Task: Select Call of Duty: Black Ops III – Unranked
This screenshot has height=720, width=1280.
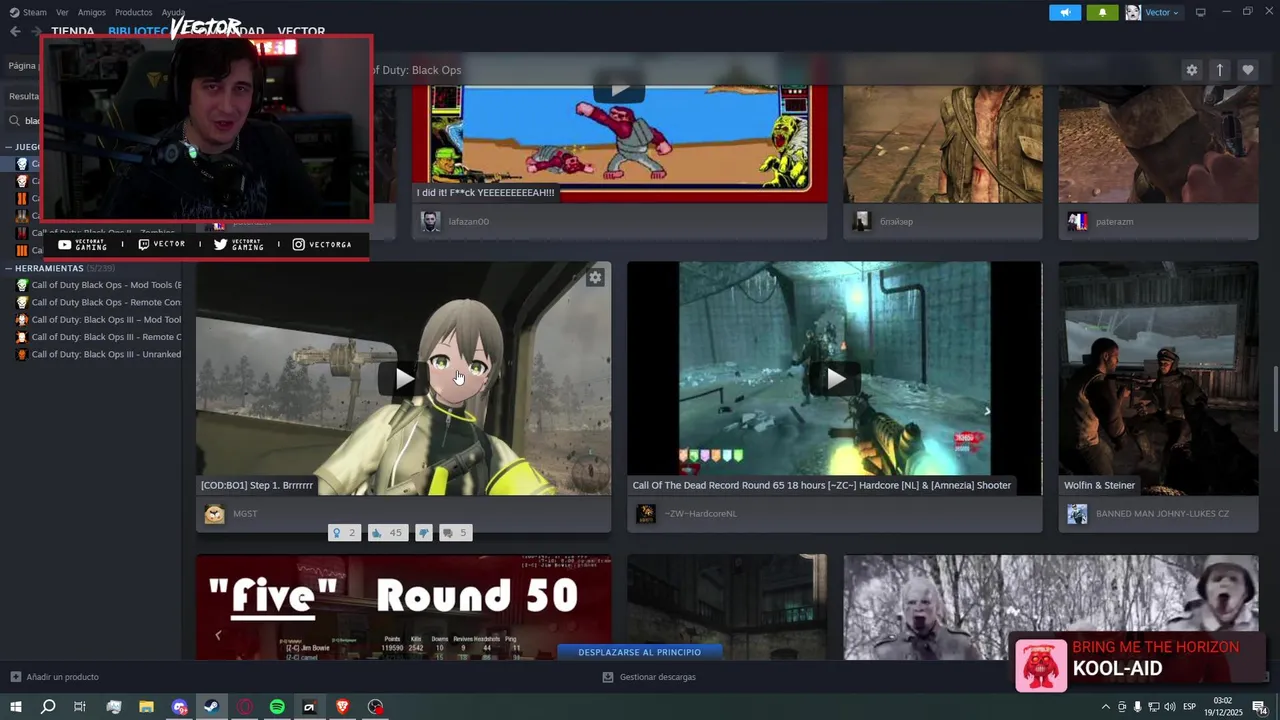Action: click(98, 354)
